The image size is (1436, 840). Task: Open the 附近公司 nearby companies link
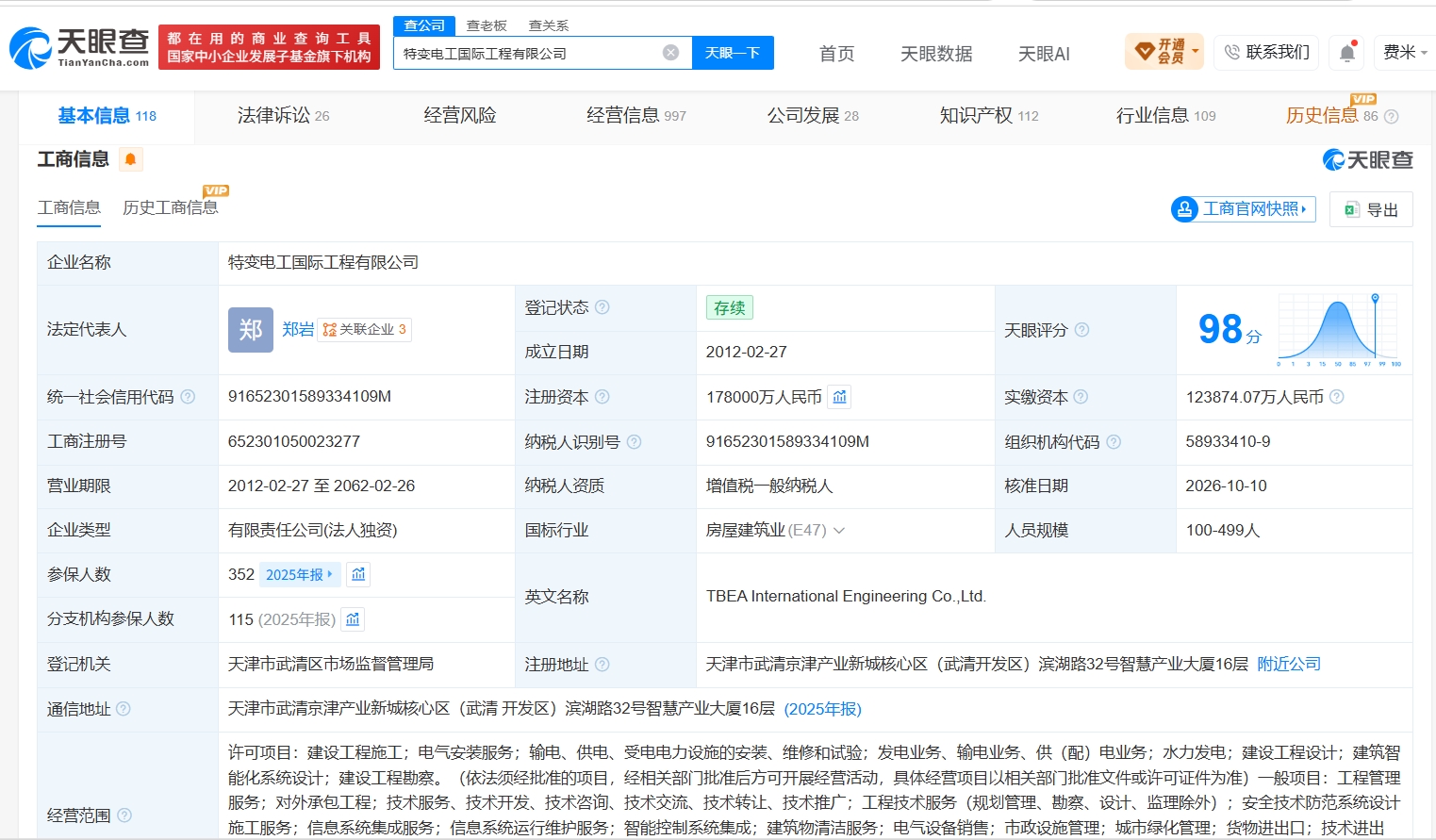pyautogui.click(x=1289, y=664)
